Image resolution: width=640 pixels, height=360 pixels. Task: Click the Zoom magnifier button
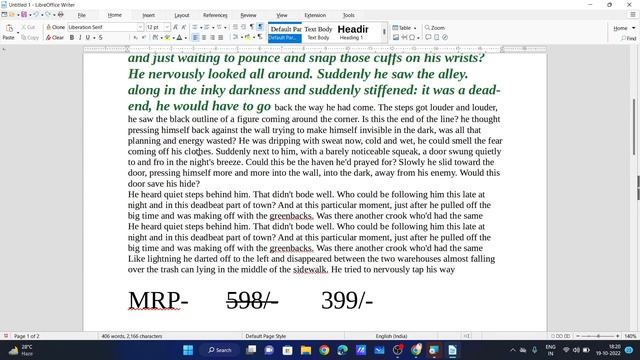coord(435,28)
